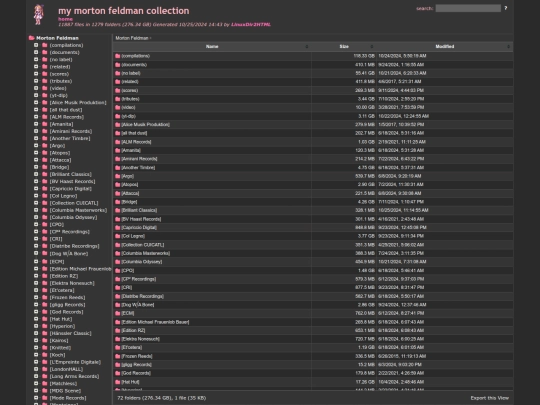
Task: Click the 118.33 GB size cell
Action: tap(364, 56)
